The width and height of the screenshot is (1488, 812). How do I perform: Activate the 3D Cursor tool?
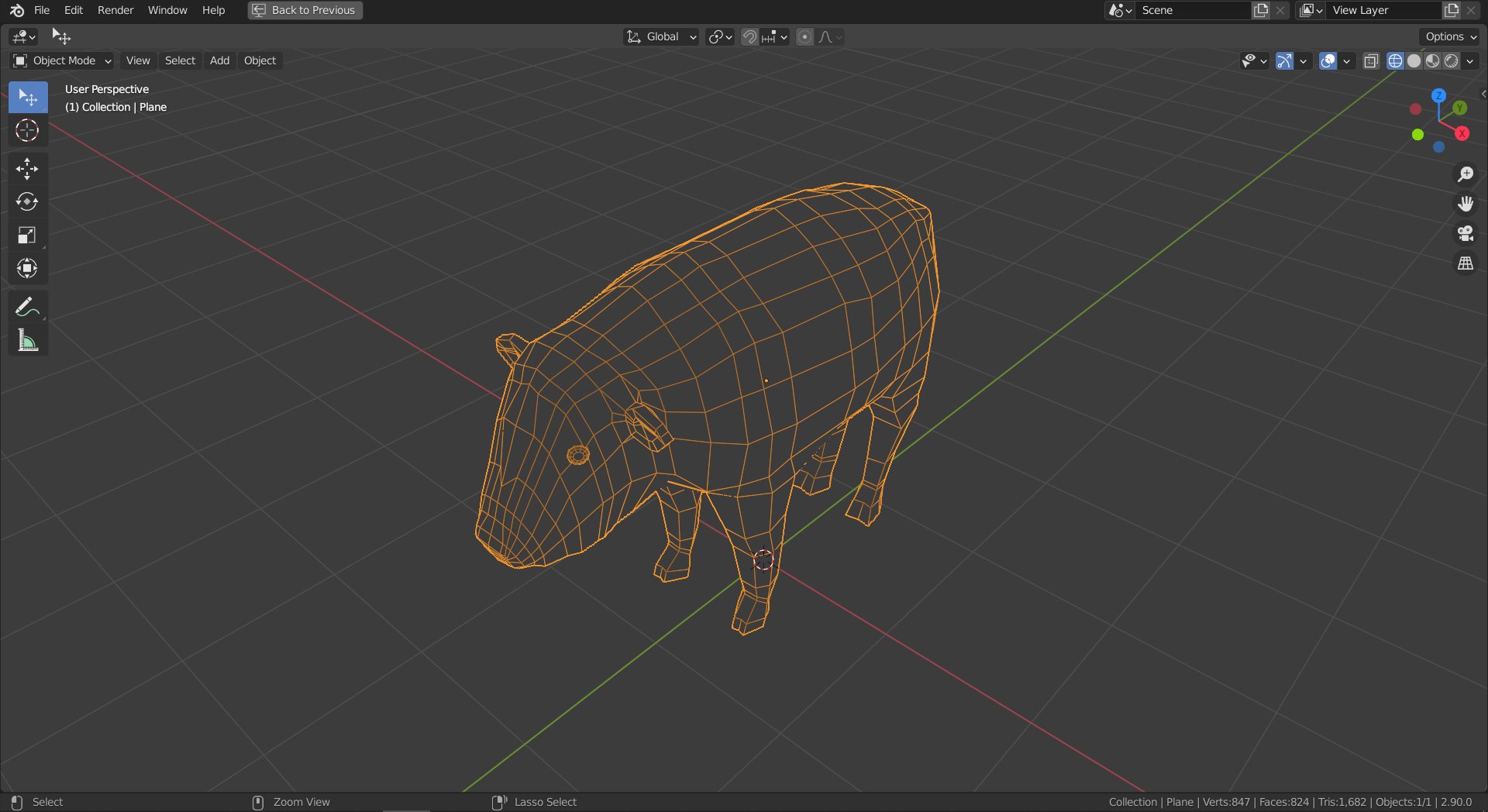(x=28, y=130)
